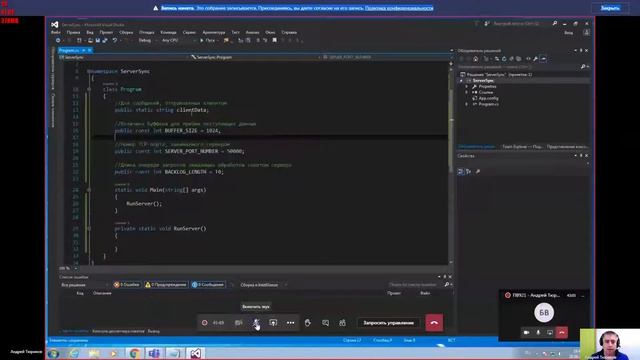Toggle camera in the mini Teams window

(527, 332)
